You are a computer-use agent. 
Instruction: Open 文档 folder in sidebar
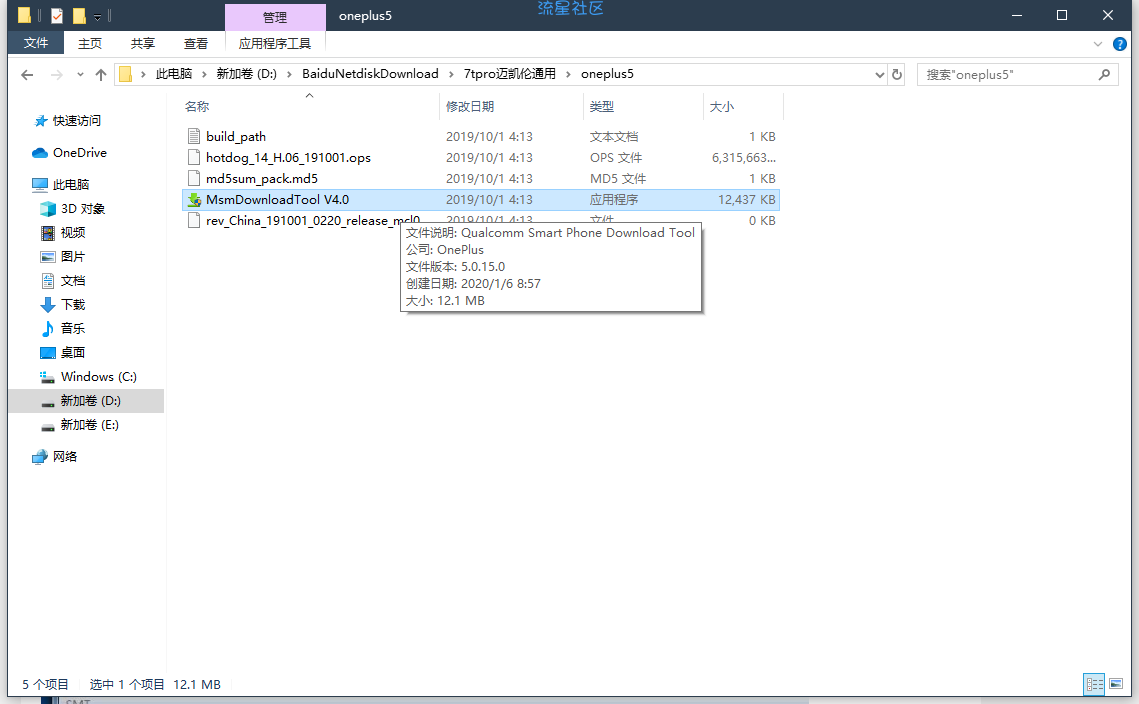coord(73,280)
